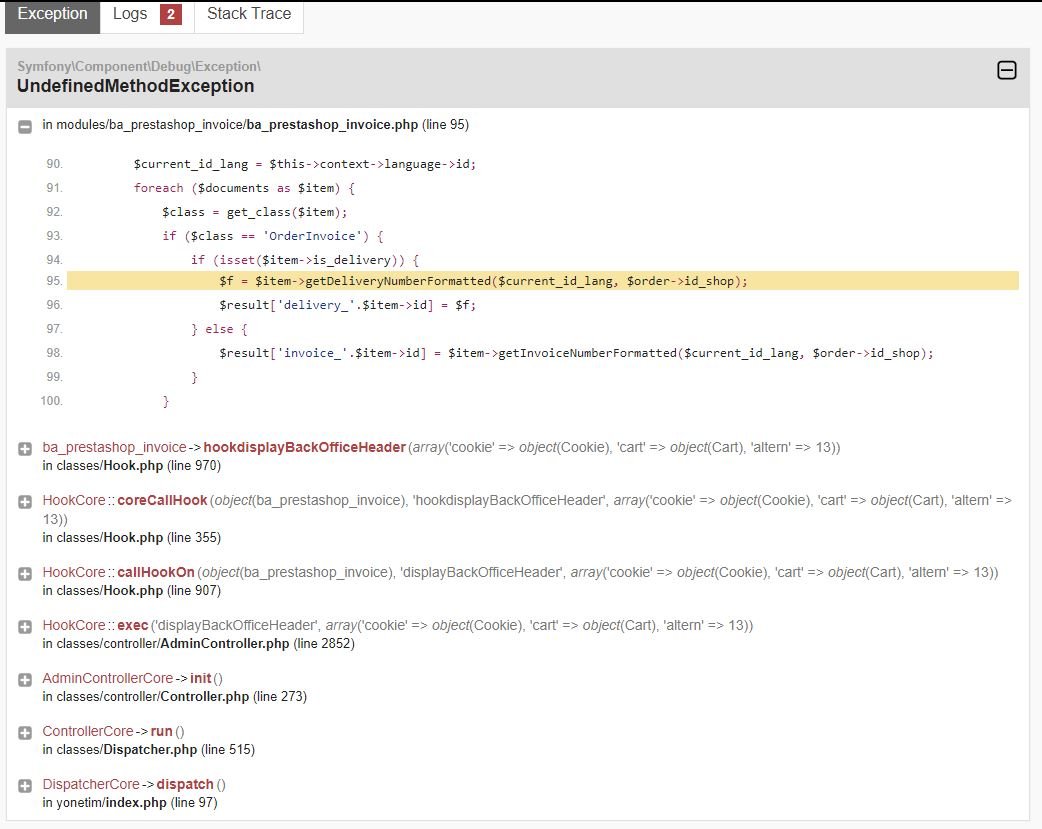1042x829 pixels.
Task: Expand the coreCallHook trace entry
Action: coord(25,502)
